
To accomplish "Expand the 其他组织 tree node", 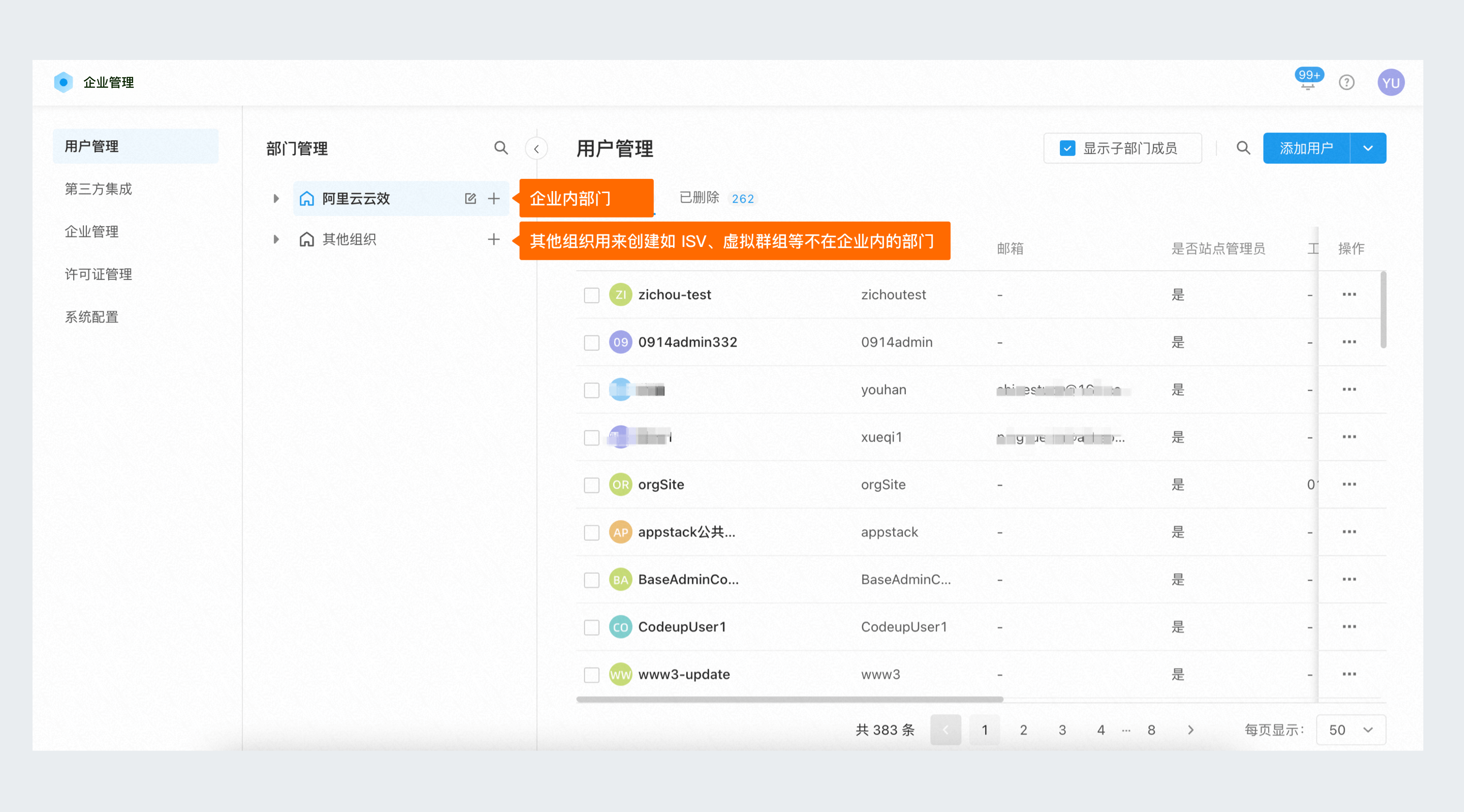I will (276, 239).
